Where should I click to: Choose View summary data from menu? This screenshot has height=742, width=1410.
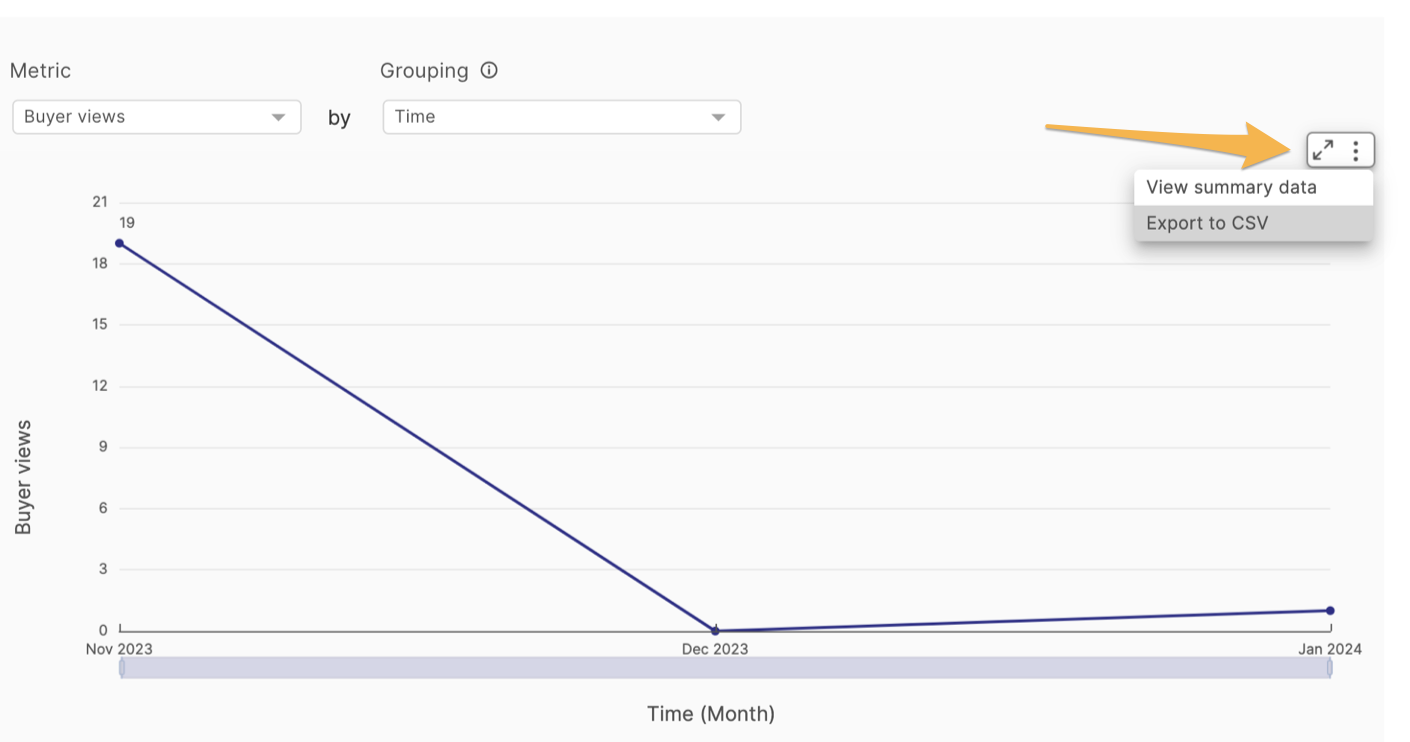click(x=1228, y=187)
